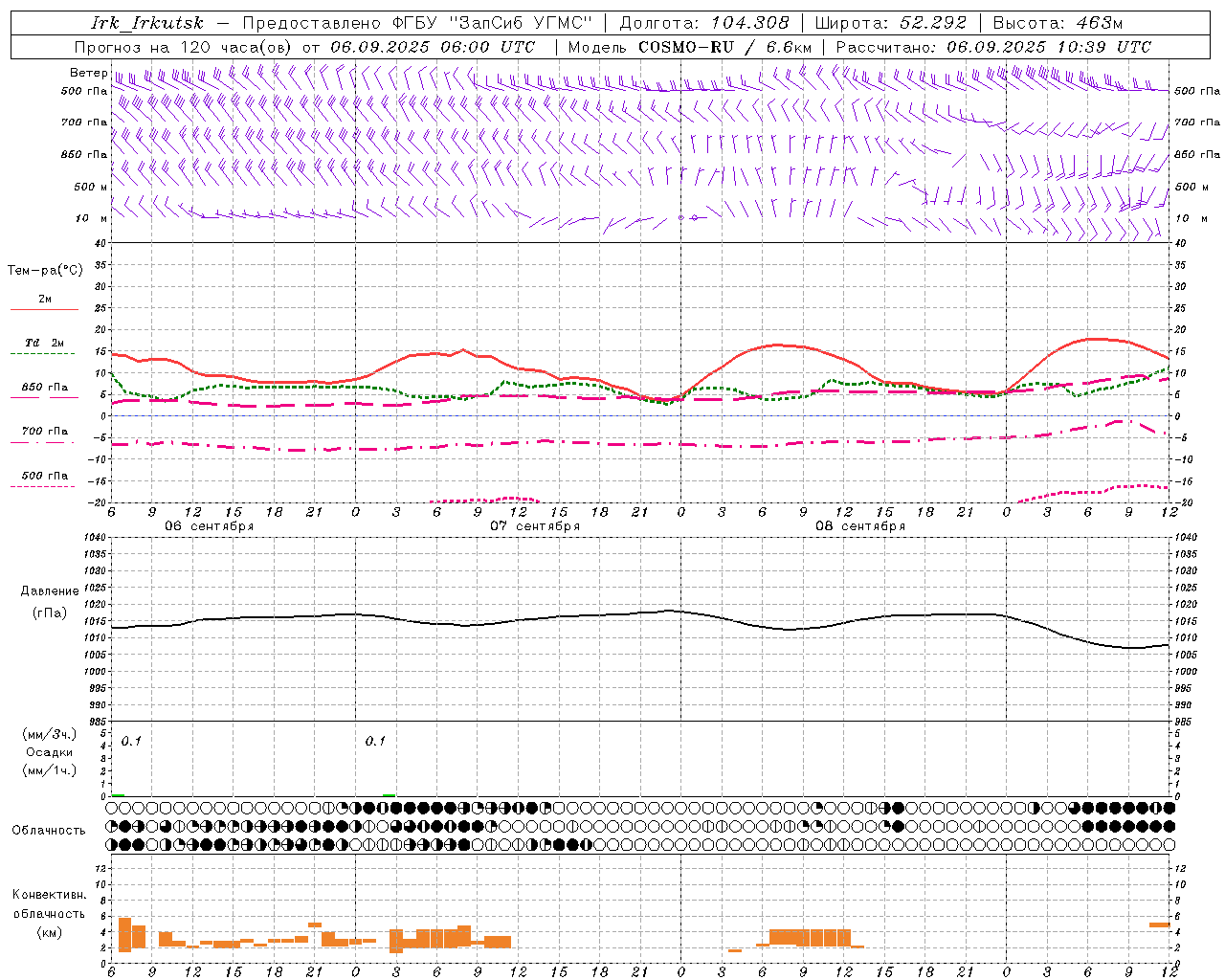Screen dimensions: 1225x980
Task: Click the '07 сентября' date label
Action: [x=535, y=526]
